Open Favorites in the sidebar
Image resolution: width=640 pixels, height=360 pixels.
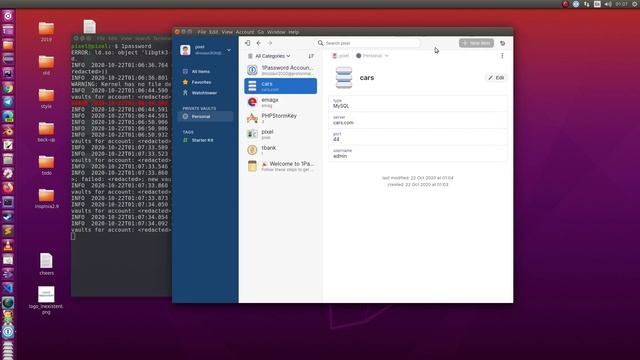(x=201, y=82)
